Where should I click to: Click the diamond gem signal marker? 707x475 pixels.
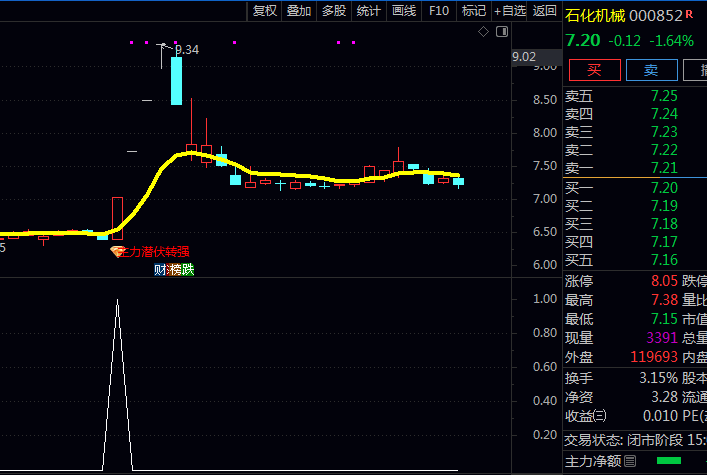pyautogui.click(x=117, y=251)
